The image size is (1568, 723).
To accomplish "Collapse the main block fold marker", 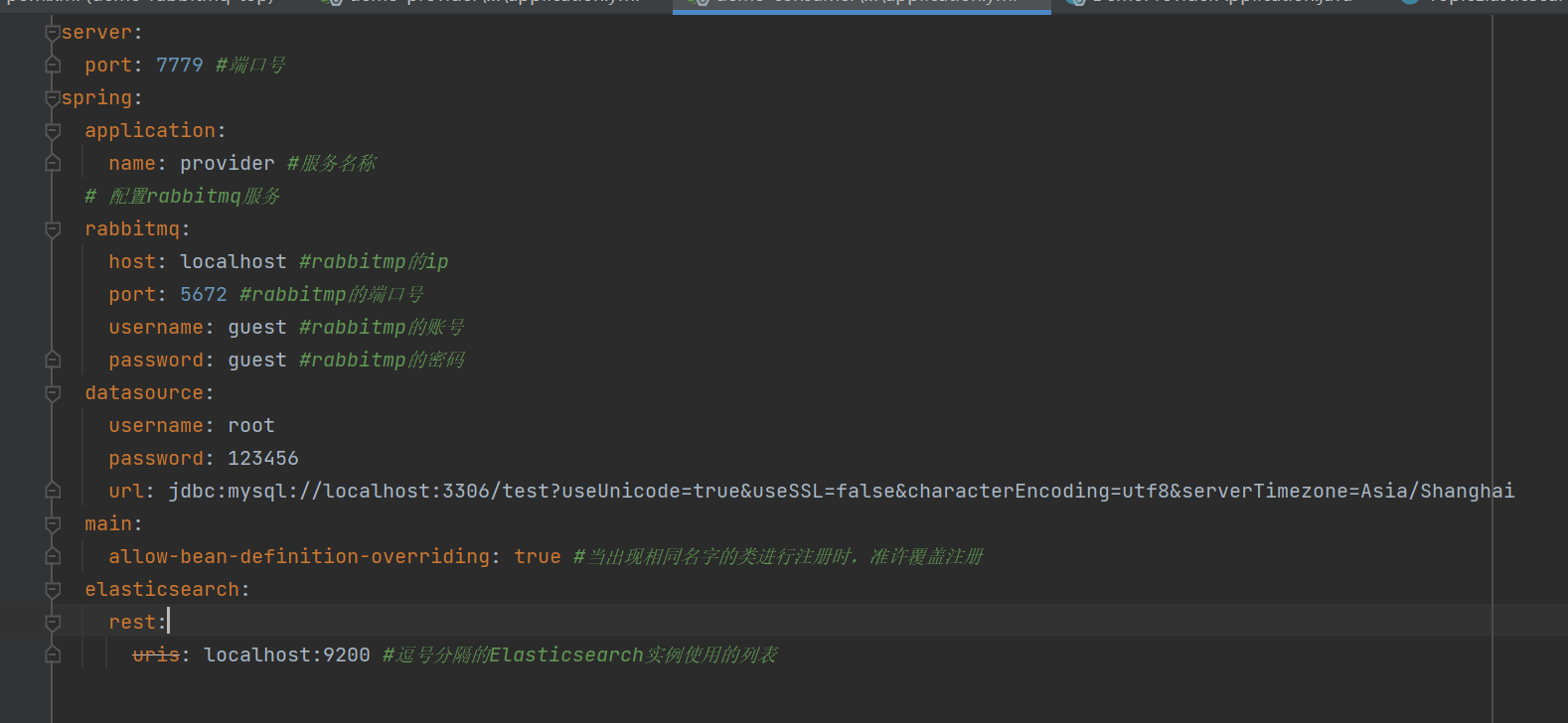I will pos(53,524).
